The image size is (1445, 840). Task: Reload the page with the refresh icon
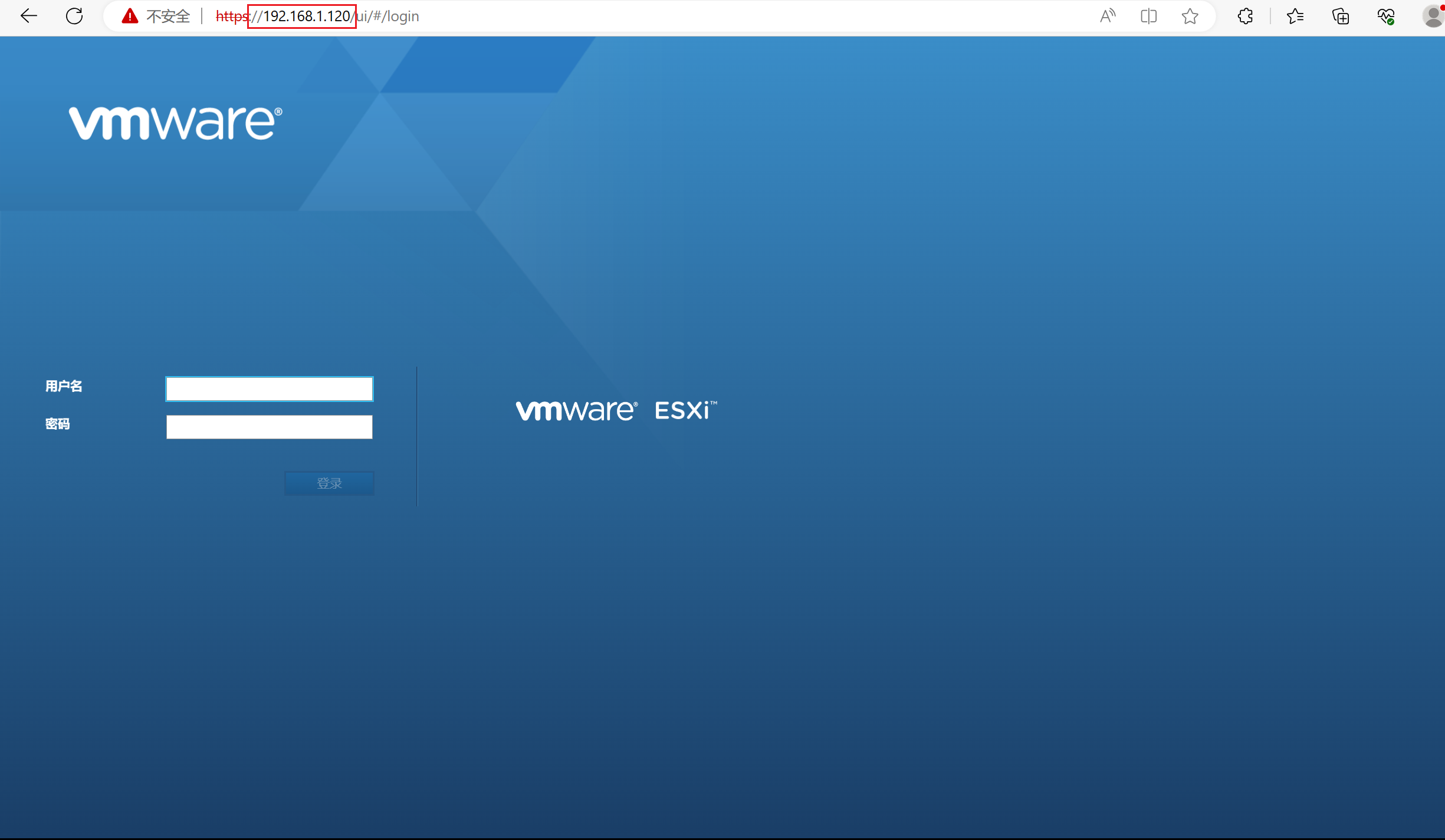[x=74, y=16]
